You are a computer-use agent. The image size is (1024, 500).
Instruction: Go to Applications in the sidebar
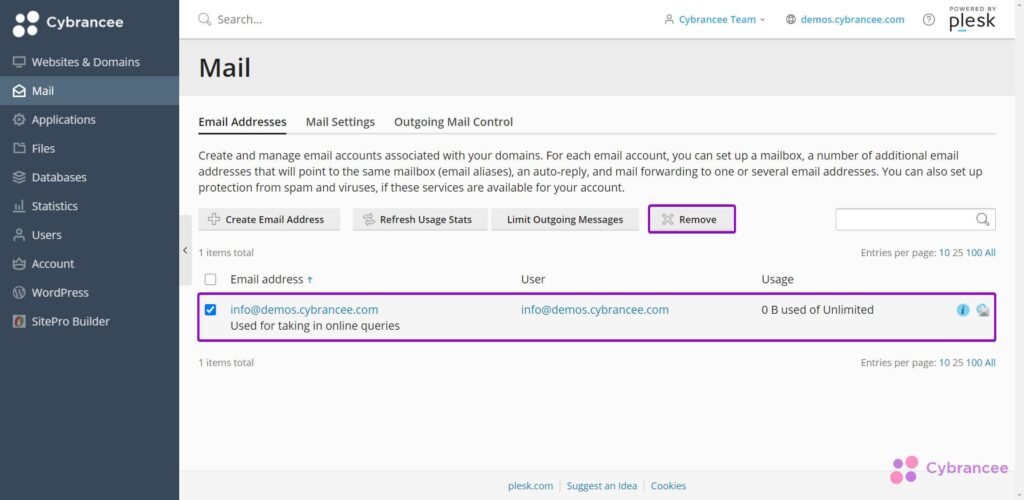(89, 119)
